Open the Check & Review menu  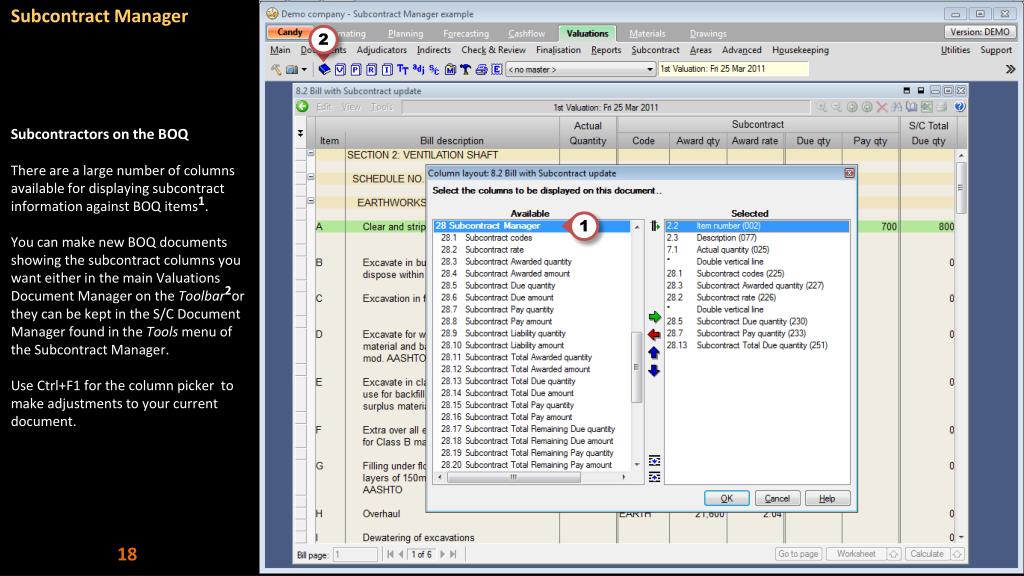[x=493, y=50]
